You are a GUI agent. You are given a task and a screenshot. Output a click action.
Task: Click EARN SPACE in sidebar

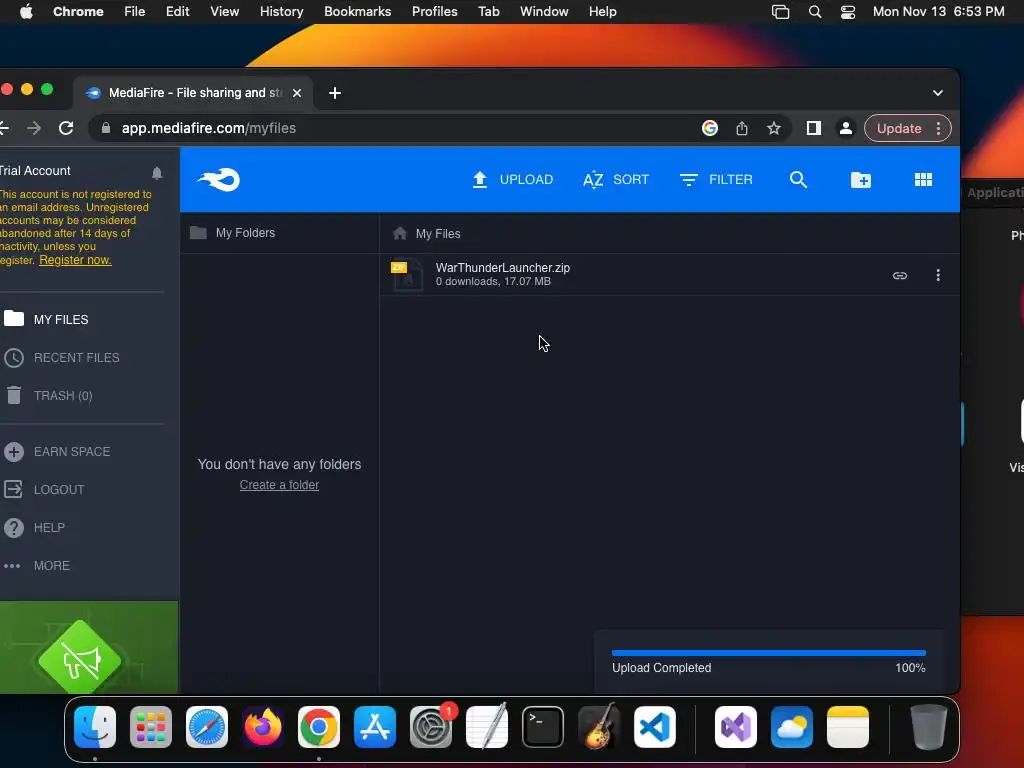[x=57, y=452]
